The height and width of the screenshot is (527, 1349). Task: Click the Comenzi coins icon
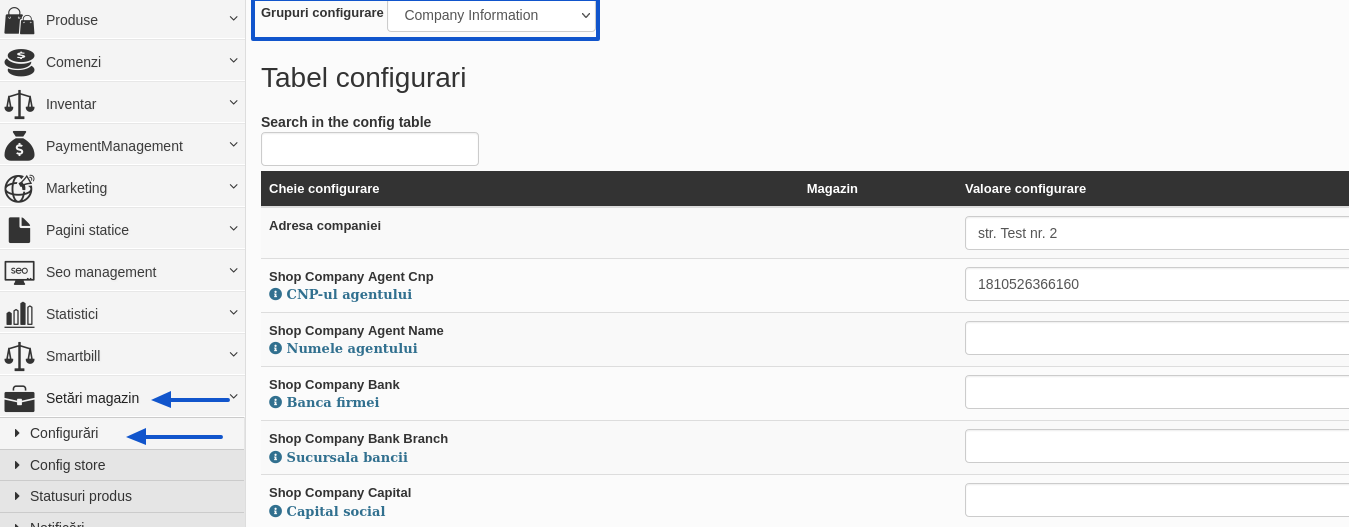tap(19, 62)
